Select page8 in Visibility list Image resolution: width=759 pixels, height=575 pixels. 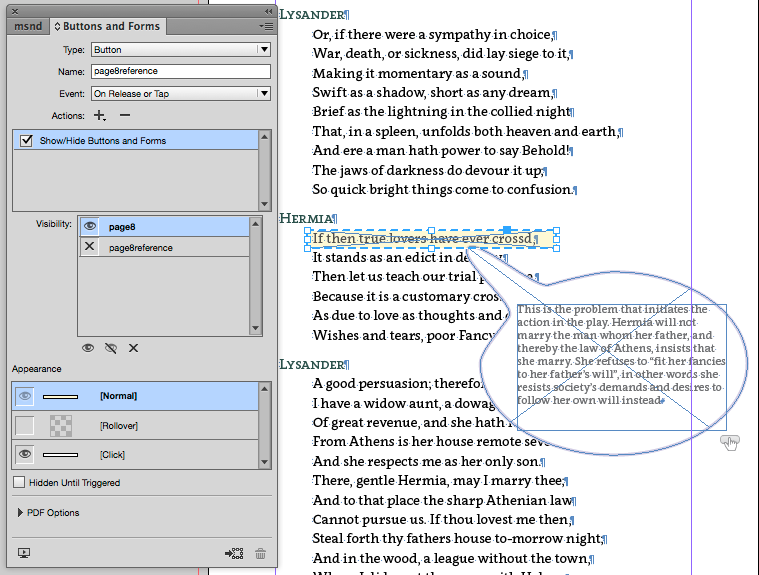point(164,227)
